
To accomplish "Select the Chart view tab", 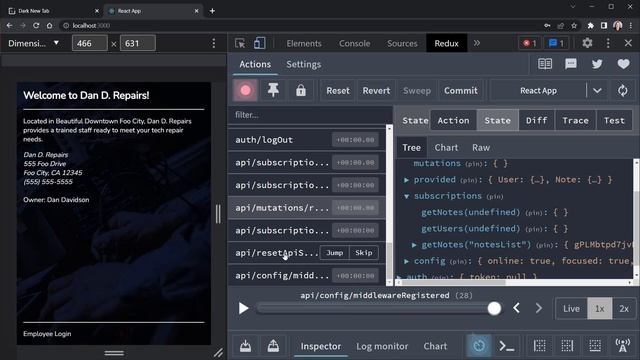I will (x=446, y=147).
